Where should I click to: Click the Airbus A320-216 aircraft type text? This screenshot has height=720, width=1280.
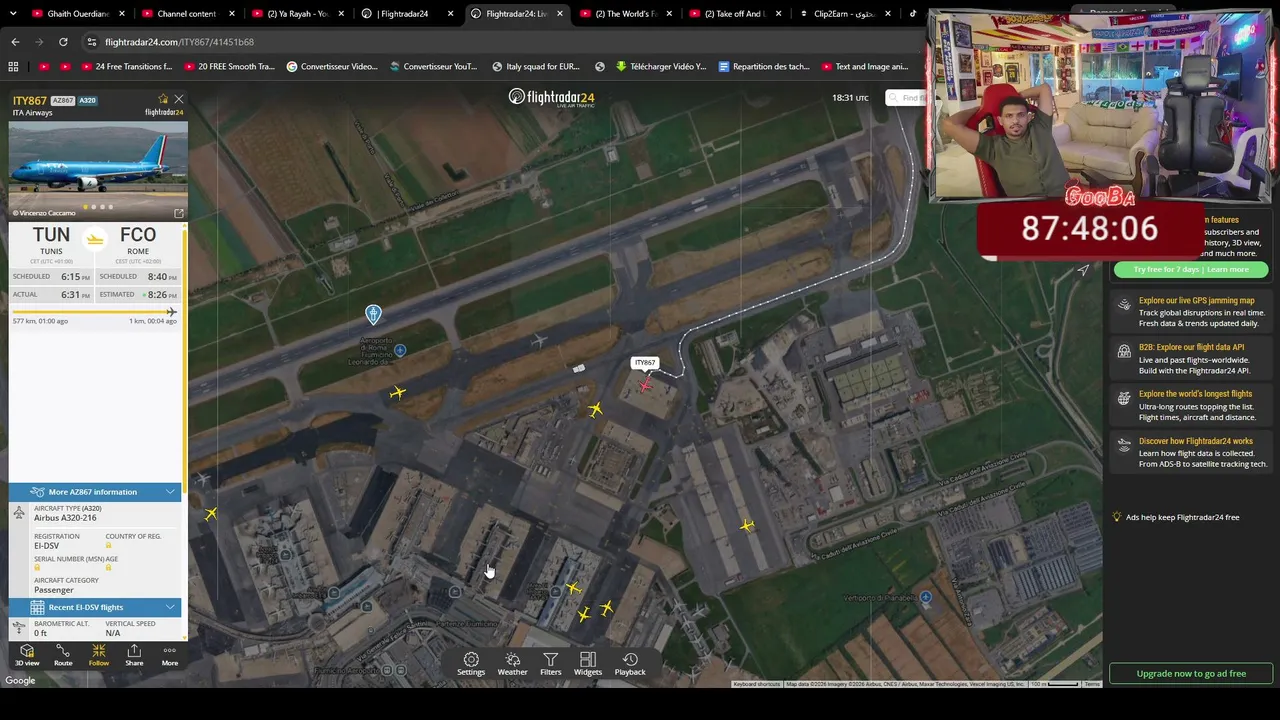pos(65,518)
